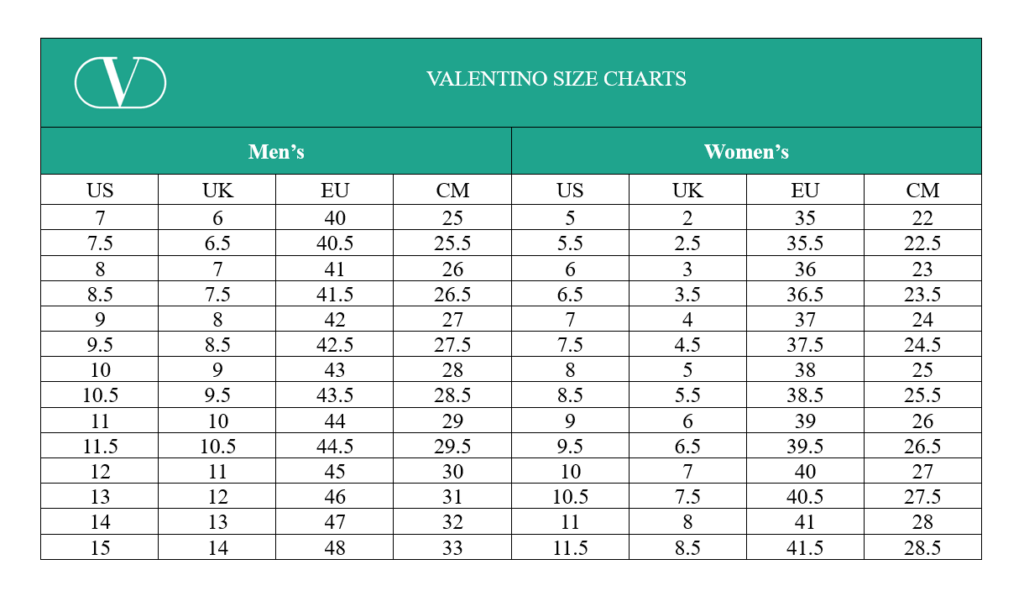
Task: Select men's EU size 40.5 cell
Action: pos(334,243)
